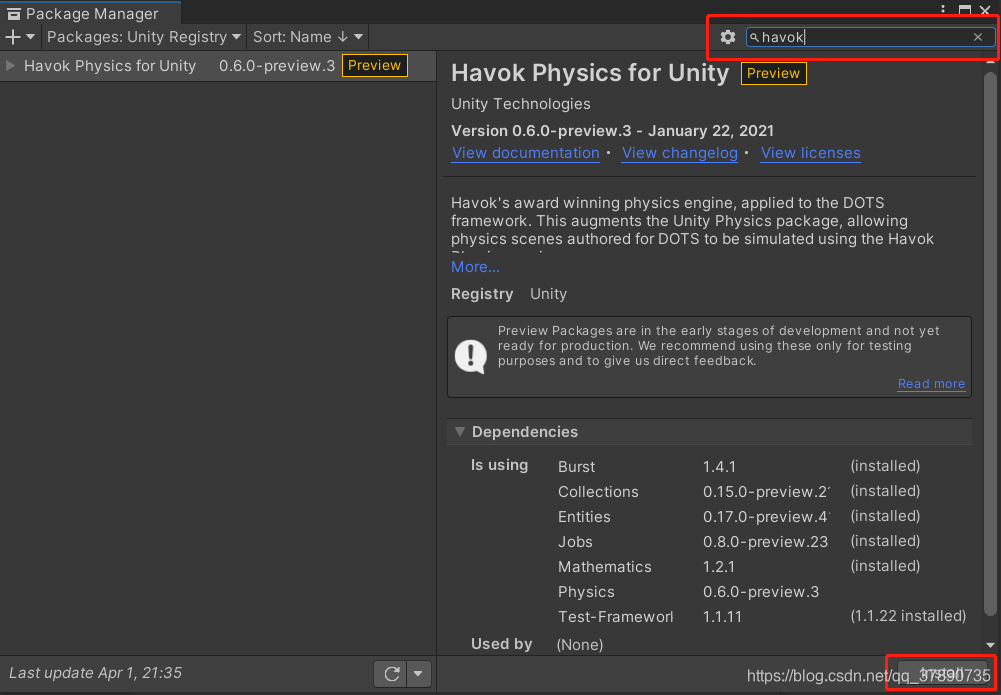
Task: Close the Package Manager window
Action: click(985, 10)
